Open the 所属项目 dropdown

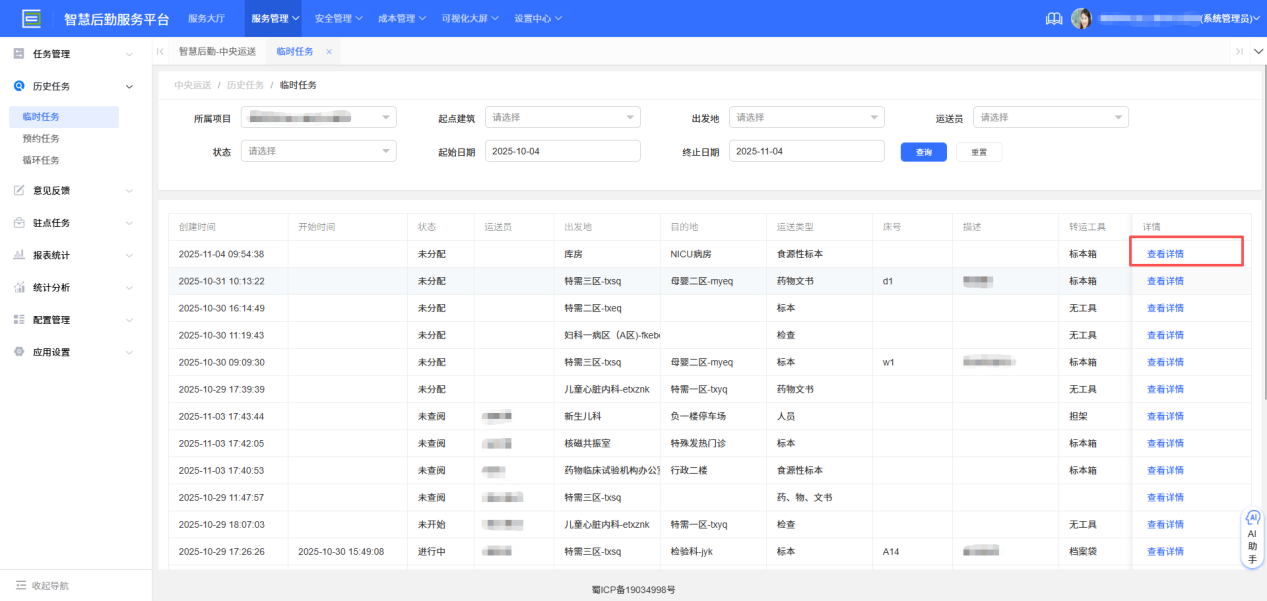coord(318,116)
